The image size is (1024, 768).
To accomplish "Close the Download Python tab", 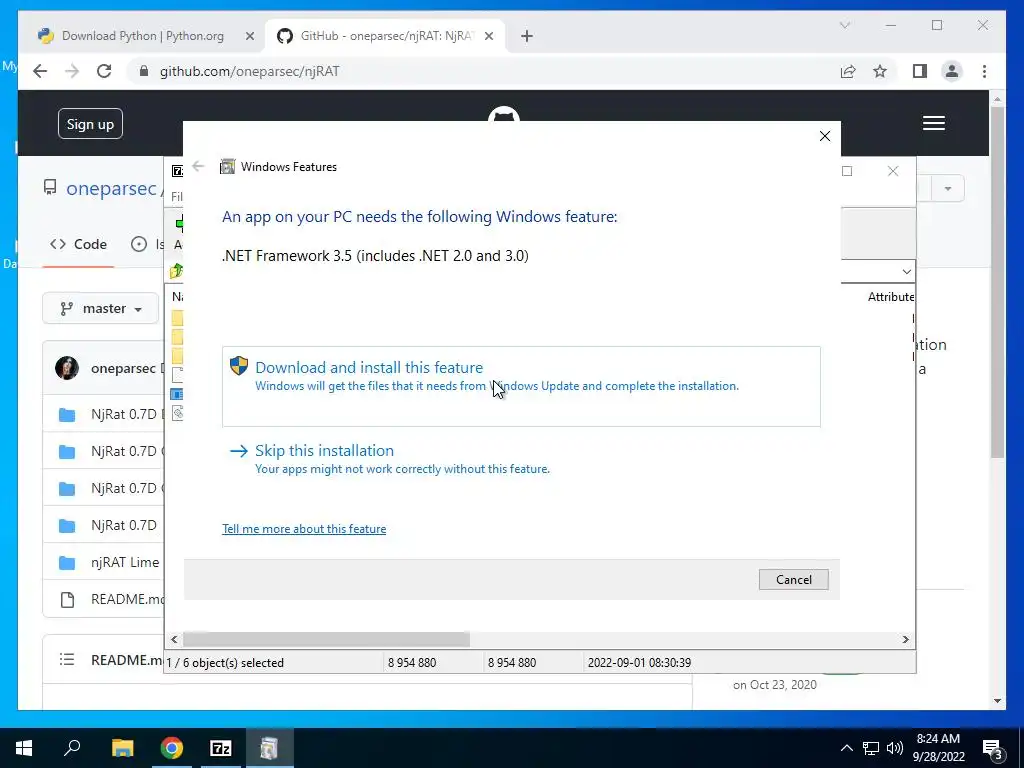I will tap(249, 36).
